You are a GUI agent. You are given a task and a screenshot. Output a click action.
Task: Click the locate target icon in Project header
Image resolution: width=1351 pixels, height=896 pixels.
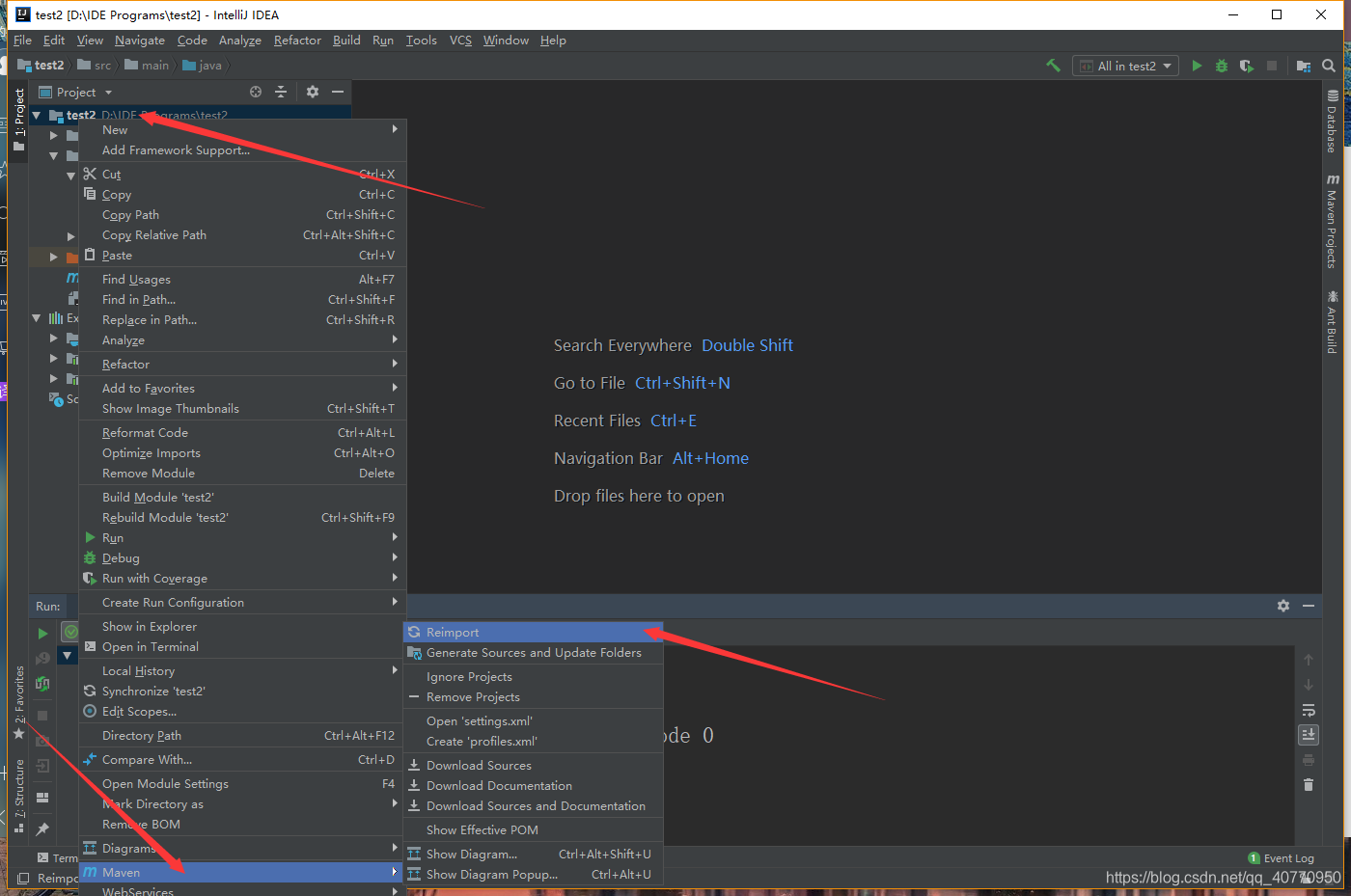click(x=256, y=92)
